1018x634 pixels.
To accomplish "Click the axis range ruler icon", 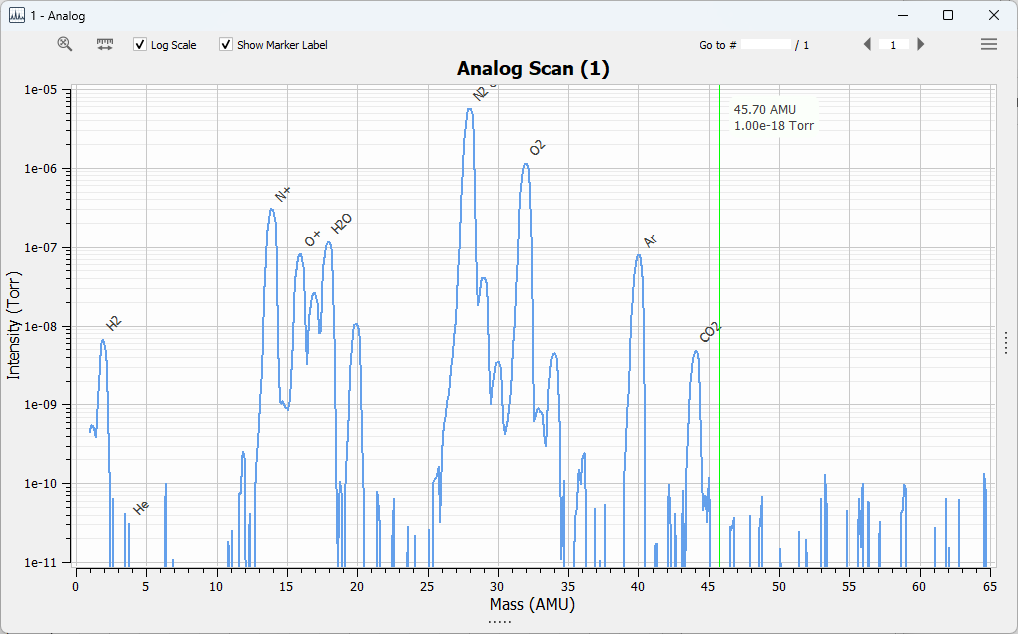I will coord(105,44).
